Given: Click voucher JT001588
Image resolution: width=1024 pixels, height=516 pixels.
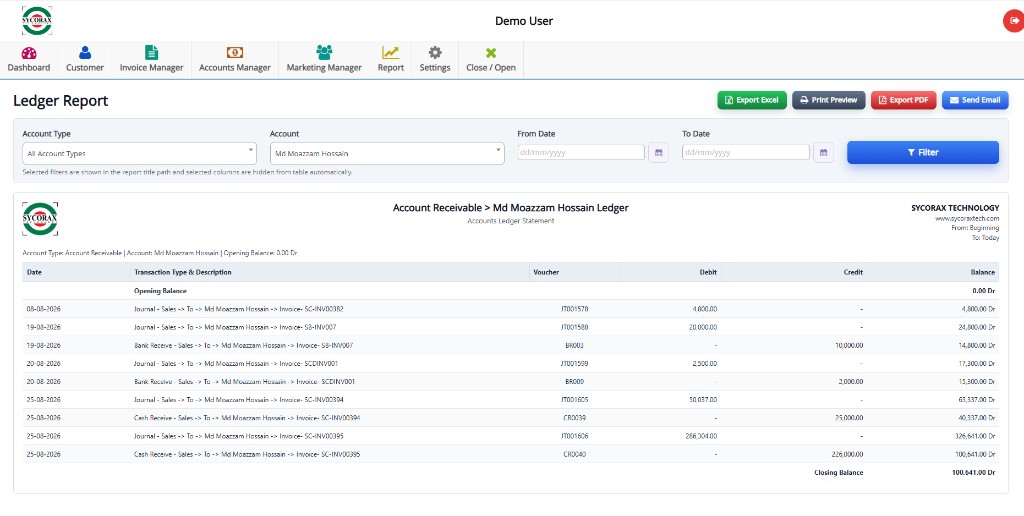Looking at the screenshot, I should (x=575, y=327).
